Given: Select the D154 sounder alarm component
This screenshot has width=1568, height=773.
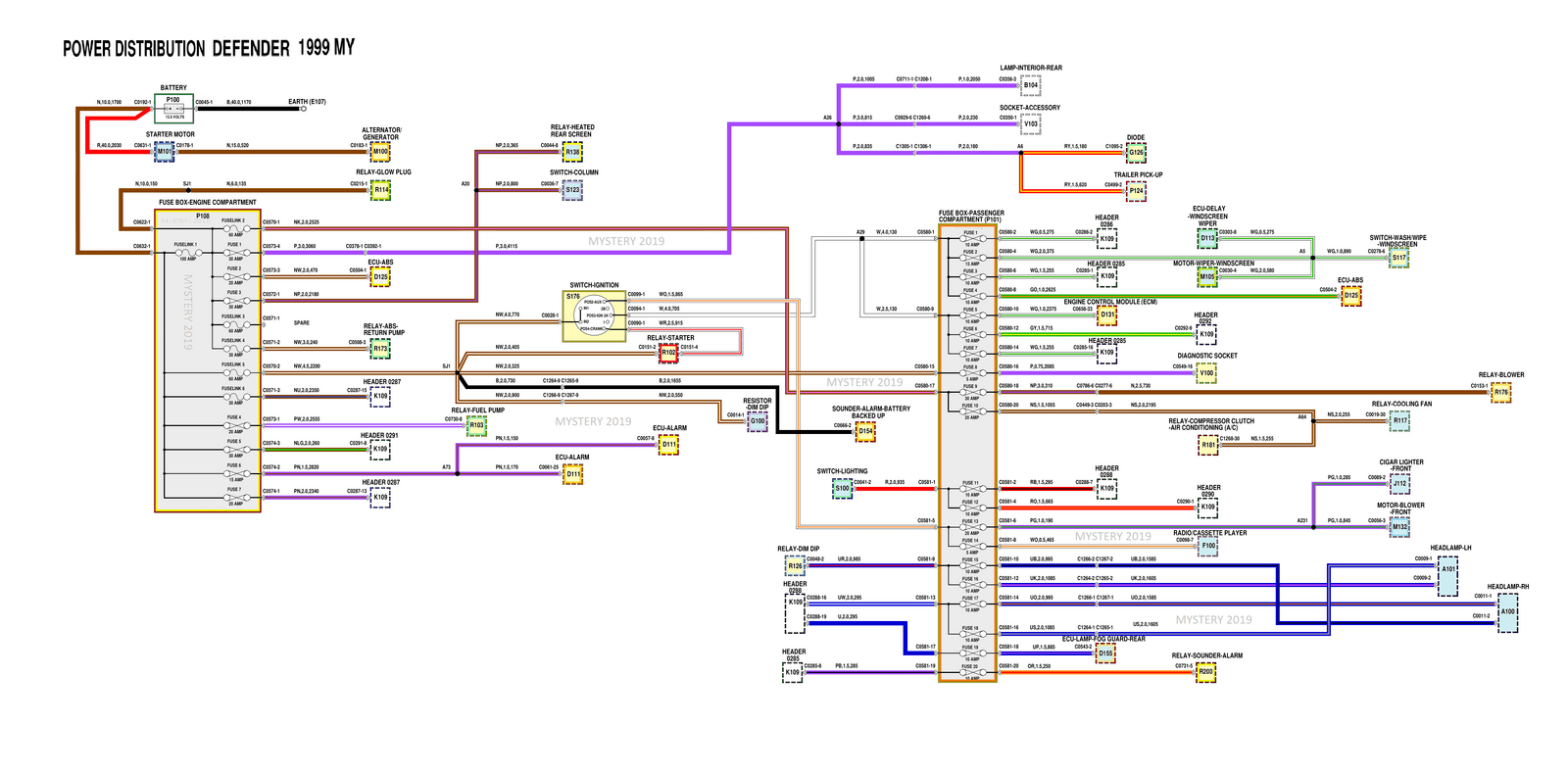Looking at the screenshot, I should pos(865,431).
